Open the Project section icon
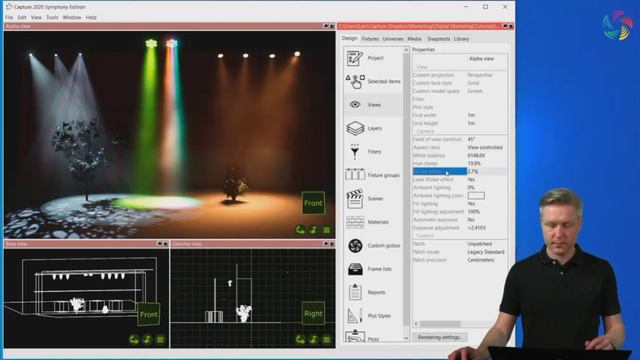 (x=355, y=58)
